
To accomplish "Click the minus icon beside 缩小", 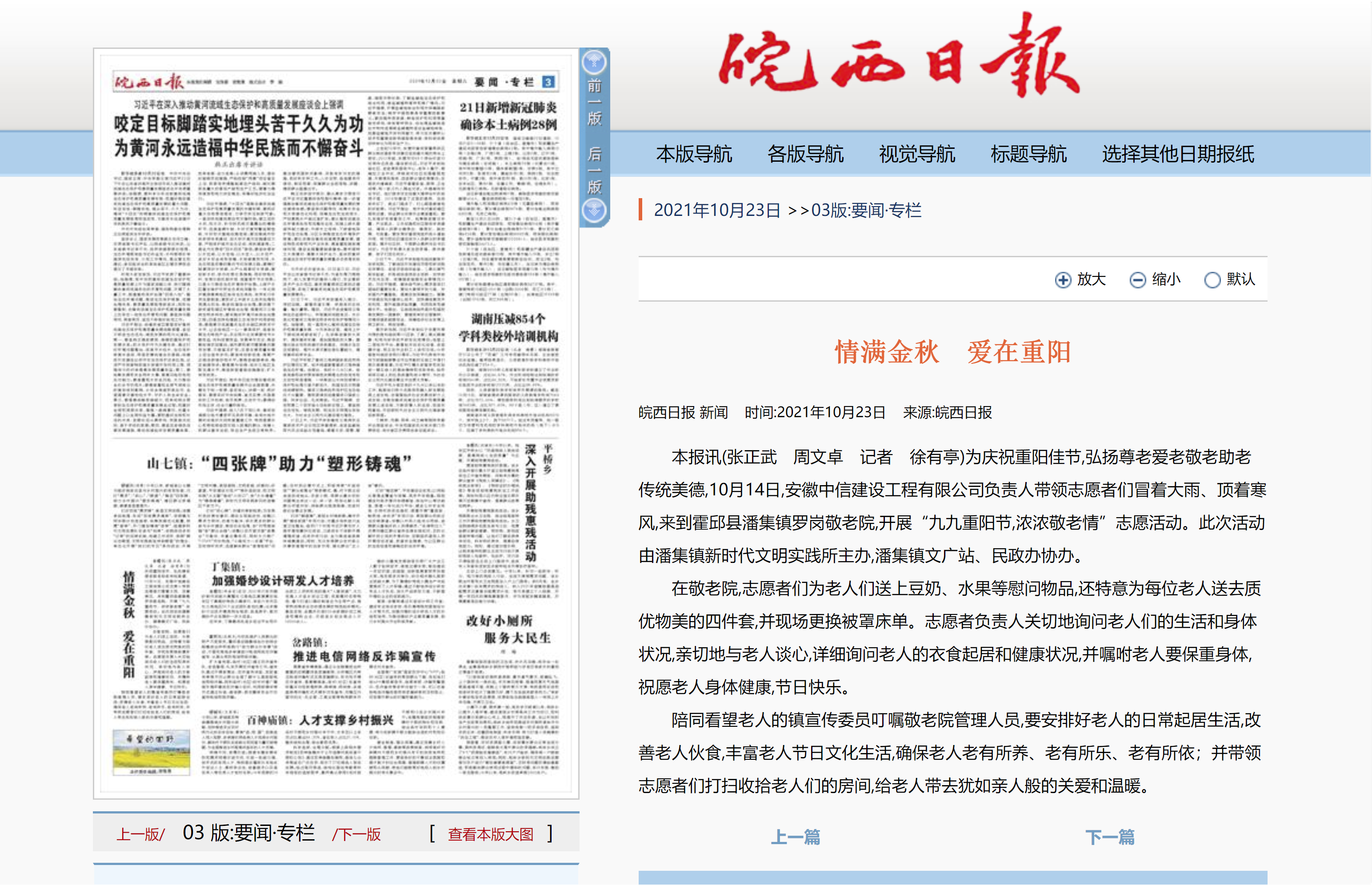I will 1137,280.
